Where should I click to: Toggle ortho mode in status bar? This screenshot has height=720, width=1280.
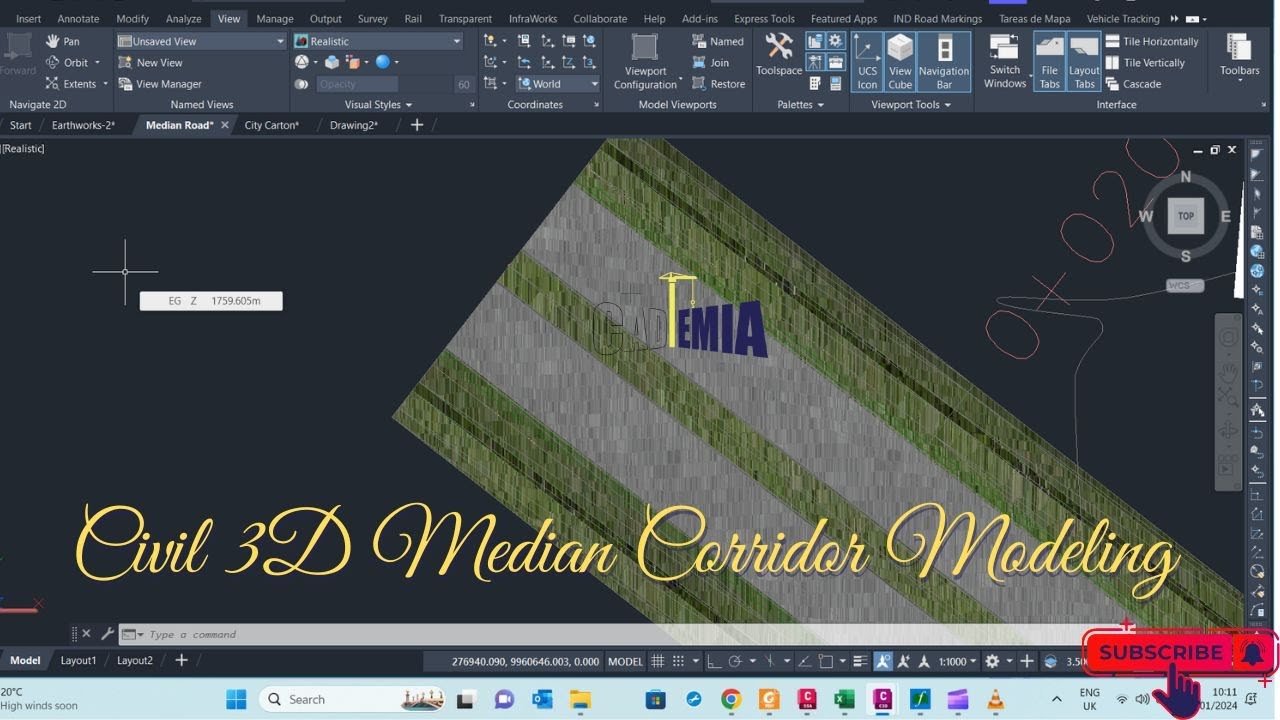pos(713,661)
